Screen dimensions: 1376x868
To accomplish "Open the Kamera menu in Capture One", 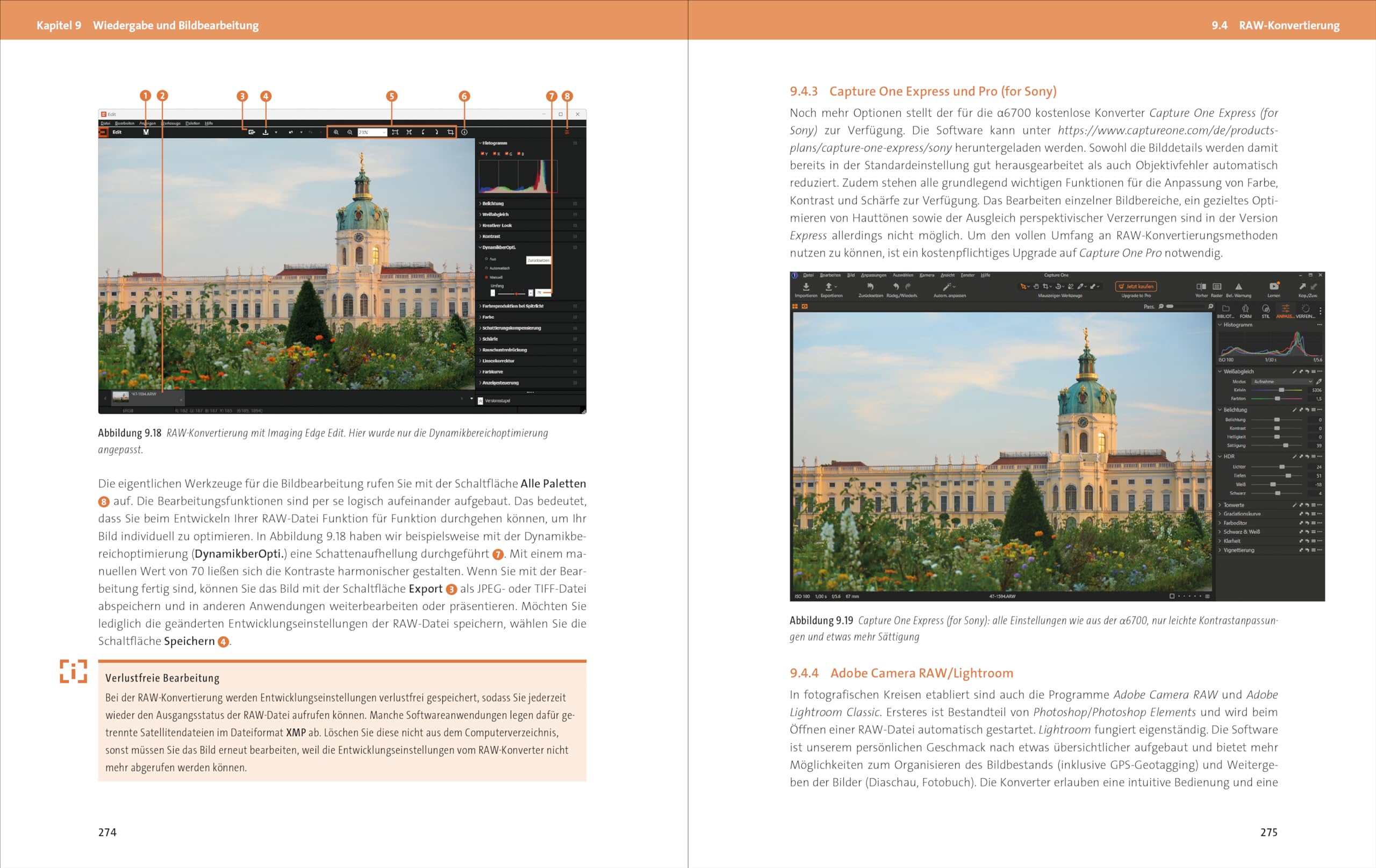I will click(x=927, y=275).
